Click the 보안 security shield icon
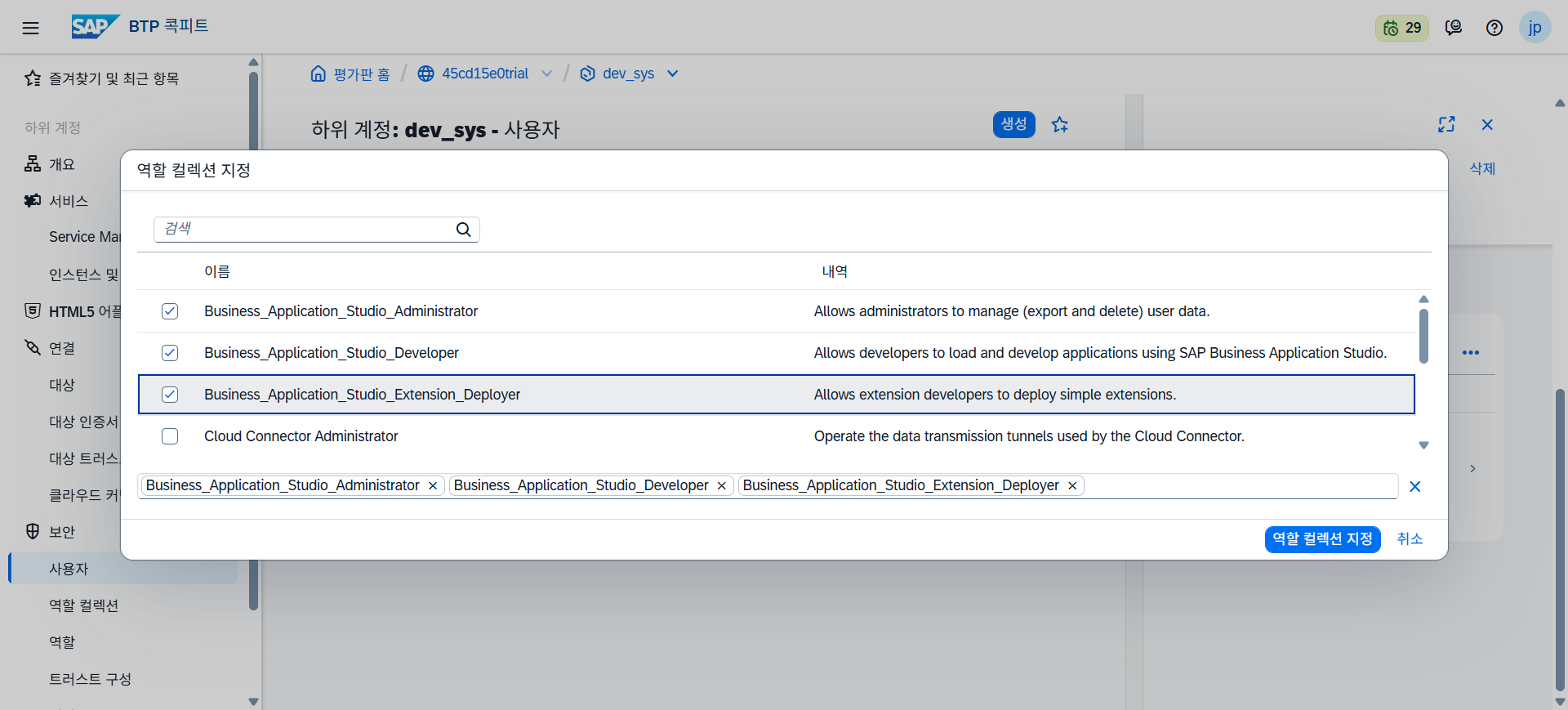This screenshot has height=710, width=1568. point(33,532)
